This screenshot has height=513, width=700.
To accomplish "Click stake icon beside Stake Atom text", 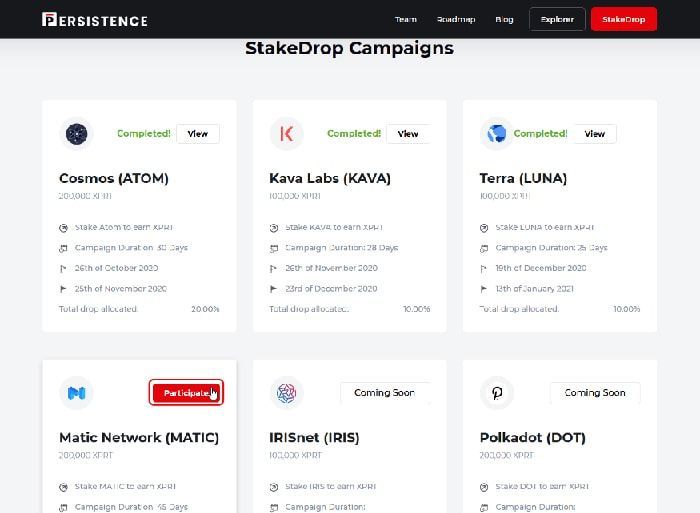I will (63, 228).
